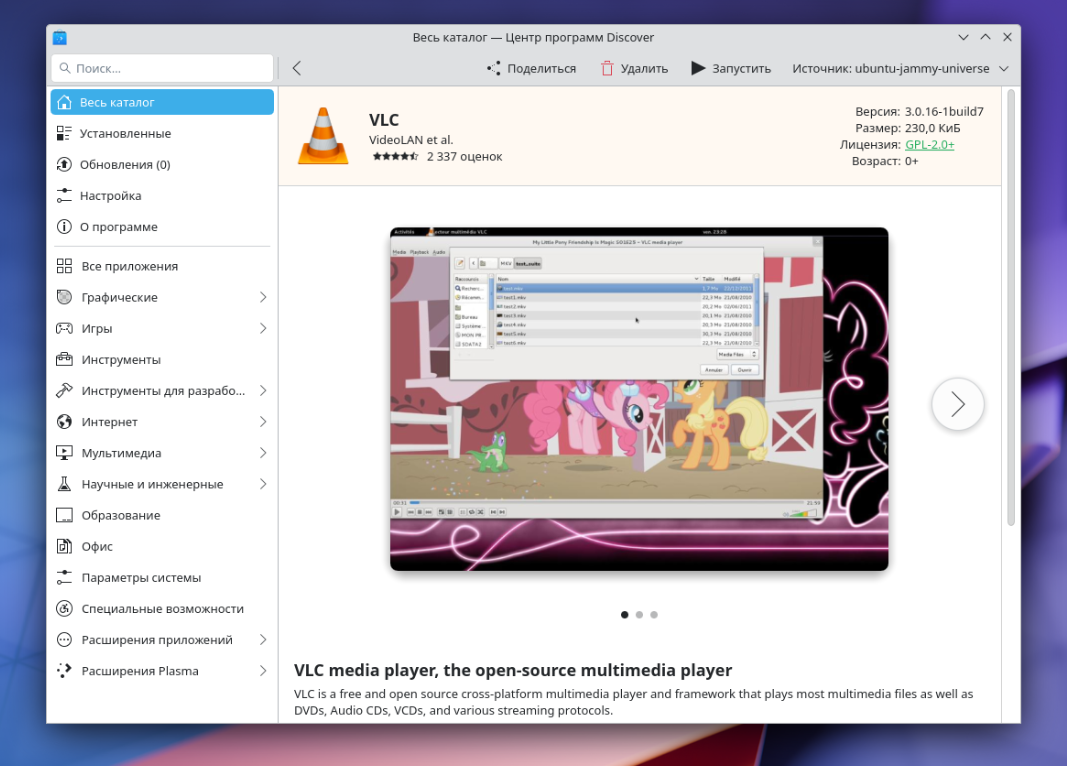Open the Настройка section
This screenshot has width=1067, height=766.
pyautogui.click(x=162, y=196)
